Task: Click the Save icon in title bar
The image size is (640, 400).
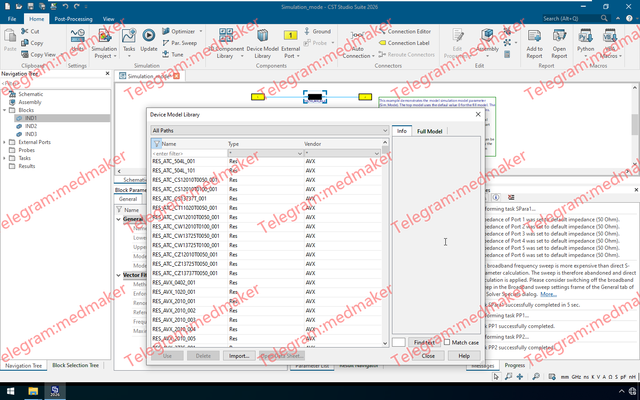Action: 31,7
